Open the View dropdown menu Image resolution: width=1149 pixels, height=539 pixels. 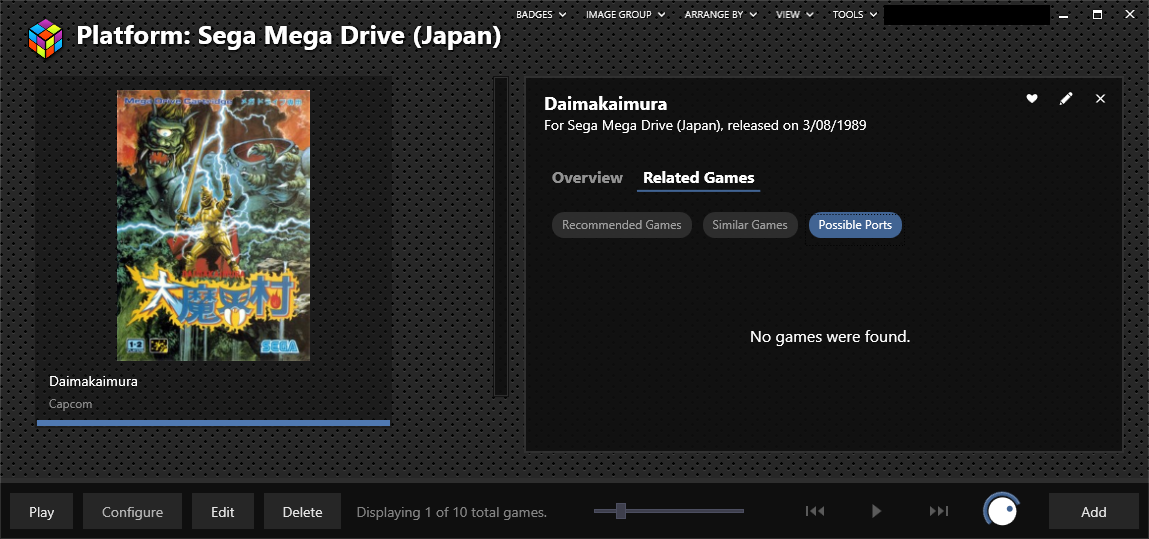click(x=794, y=14)
